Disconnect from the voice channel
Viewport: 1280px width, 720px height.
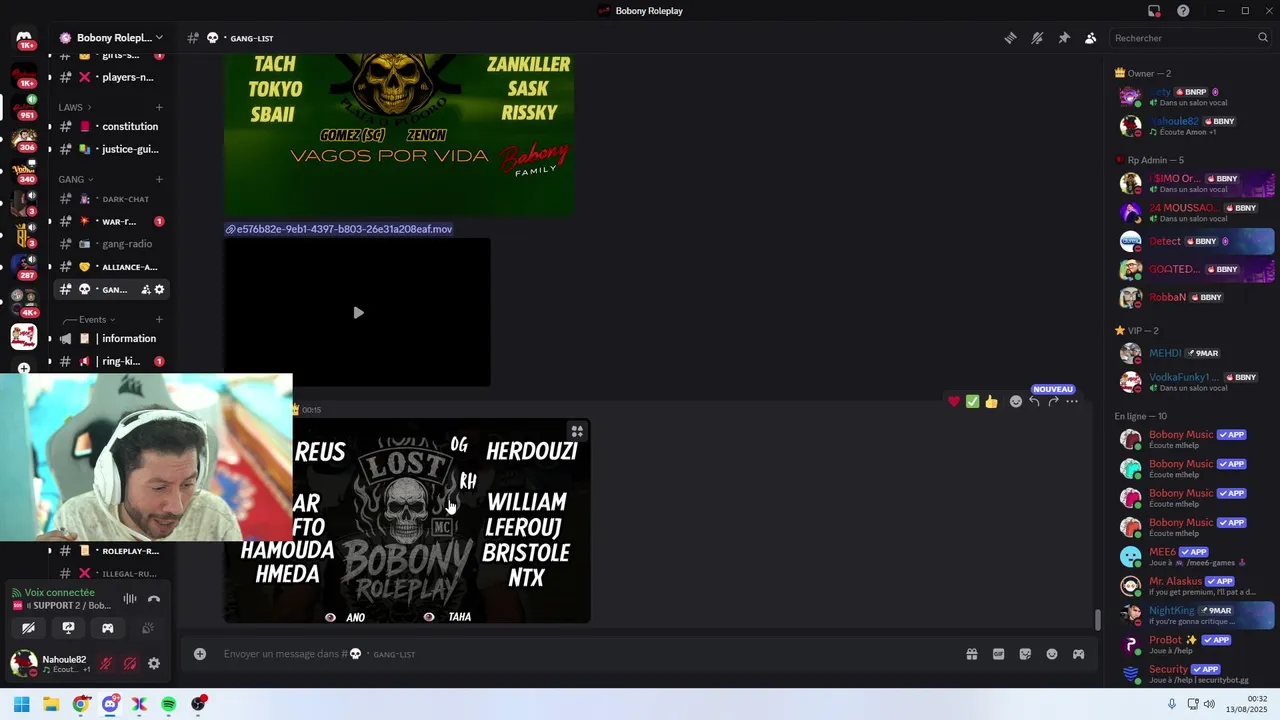click(154, 599)
